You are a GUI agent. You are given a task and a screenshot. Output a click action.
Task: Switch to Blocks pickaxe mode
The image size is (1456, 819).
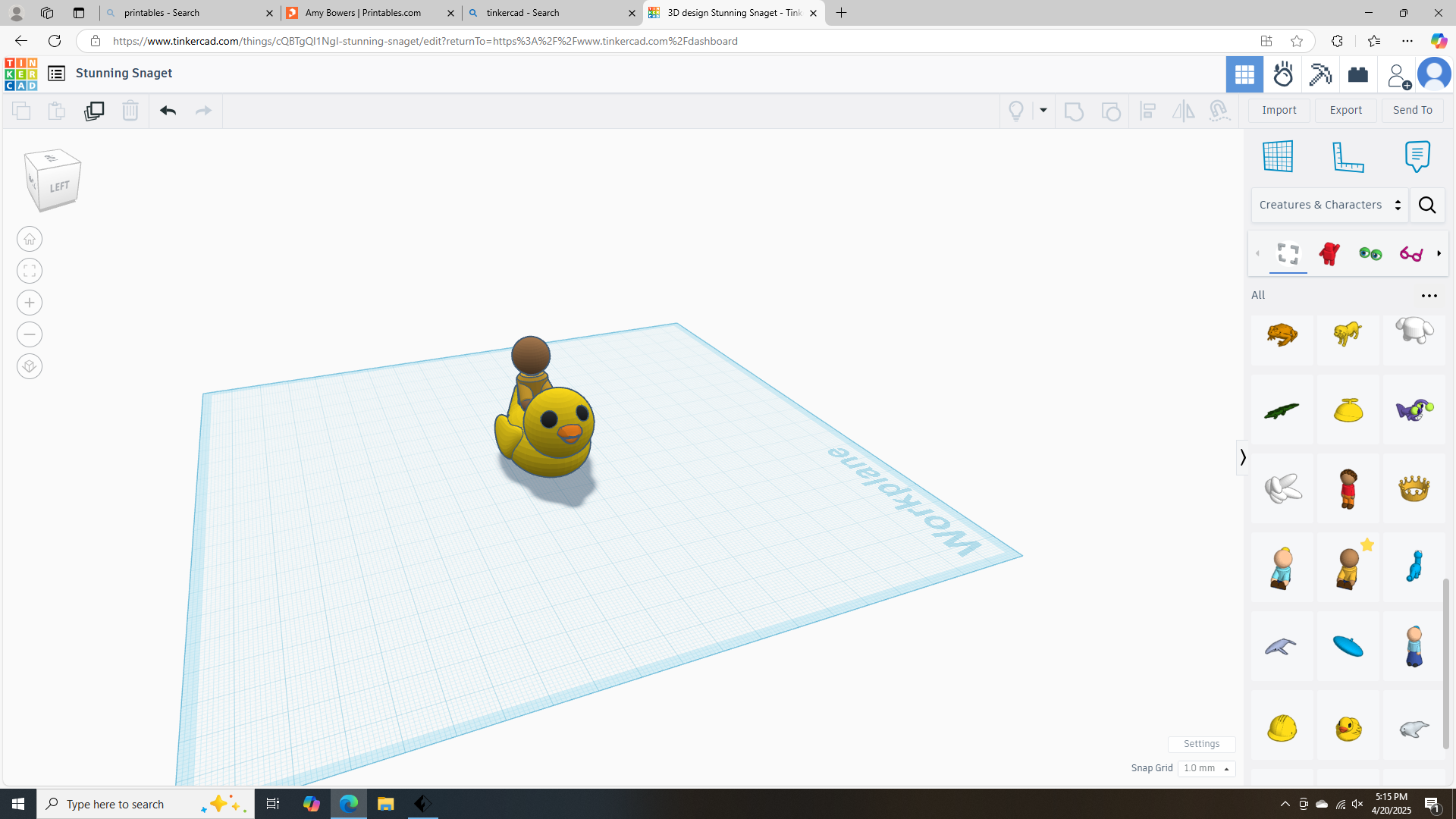coord(1320,74)
